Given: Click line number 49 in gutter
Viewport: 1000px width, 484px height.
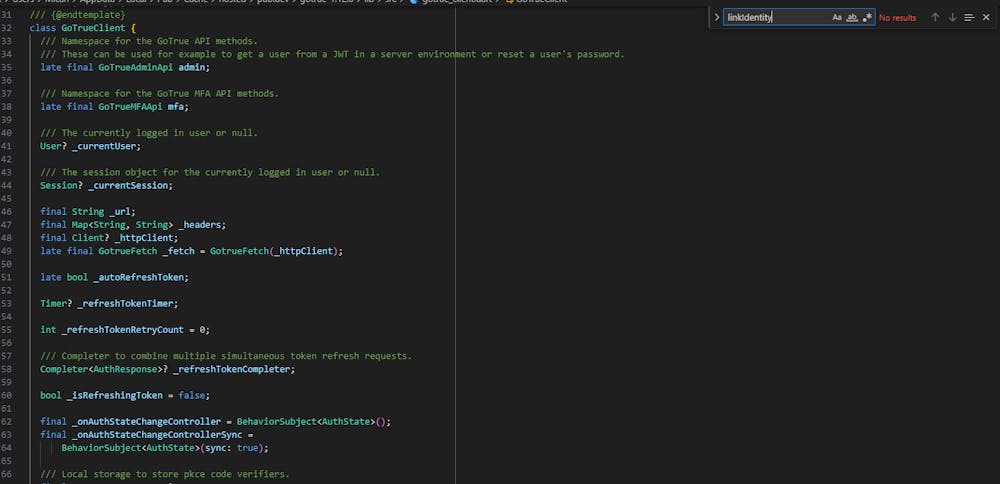Looking at the screenshot, I should [x=7, y=251].
